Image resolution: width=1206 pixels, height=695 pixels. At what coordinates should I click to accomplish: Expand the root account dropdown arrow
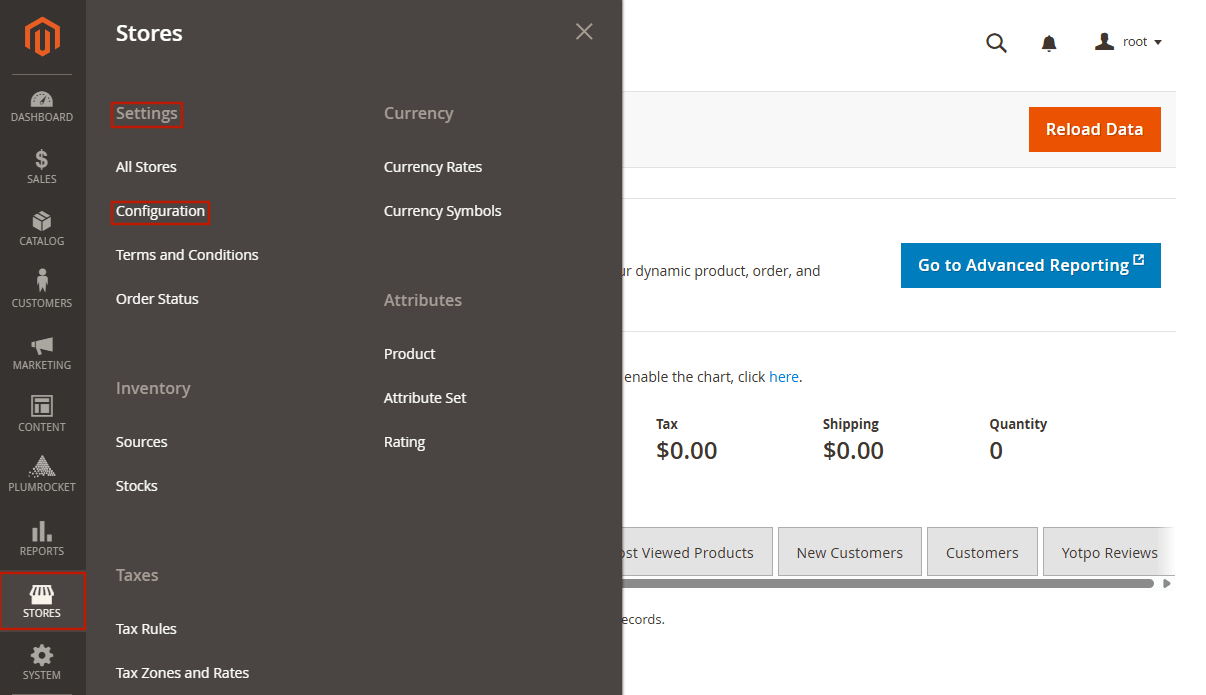point(1158,43)
